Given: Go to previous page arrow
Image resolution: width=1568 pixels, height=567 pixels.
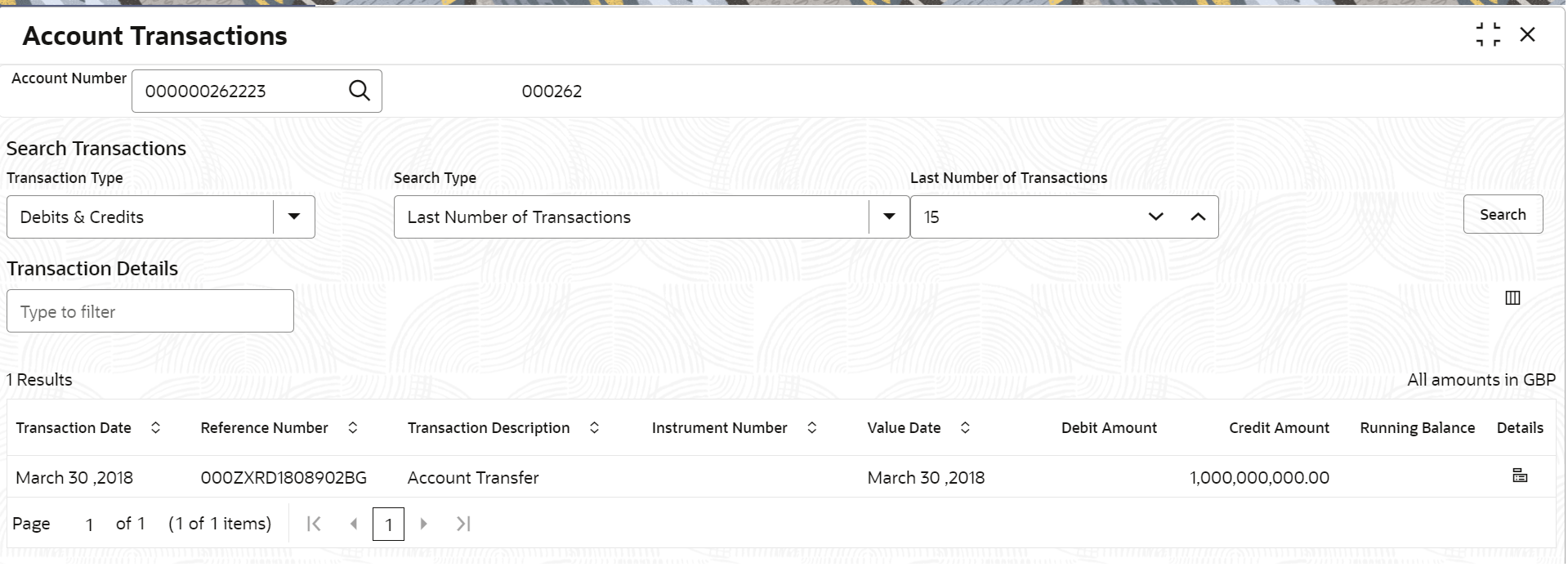Looking at the screenshot, I should pos(353,524).
